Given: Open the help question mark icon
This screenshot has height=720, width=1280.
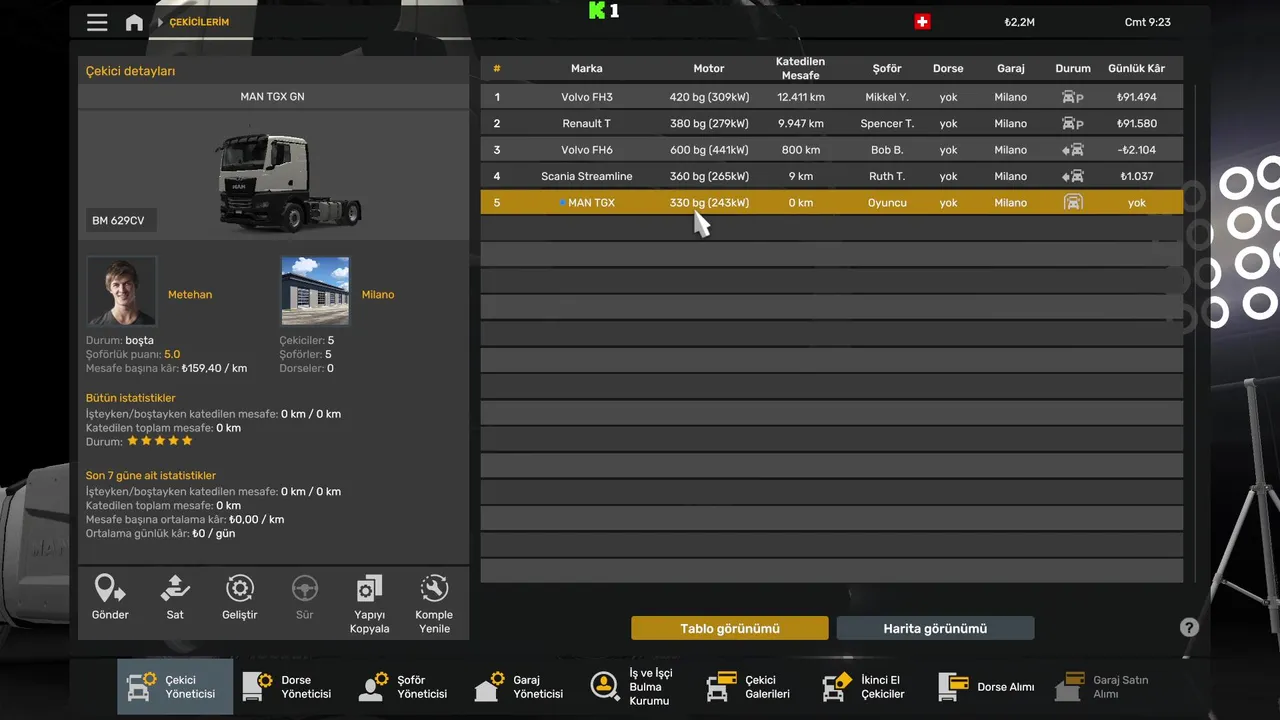Looking at the screenshot, I should click(x=1189, y=628).
